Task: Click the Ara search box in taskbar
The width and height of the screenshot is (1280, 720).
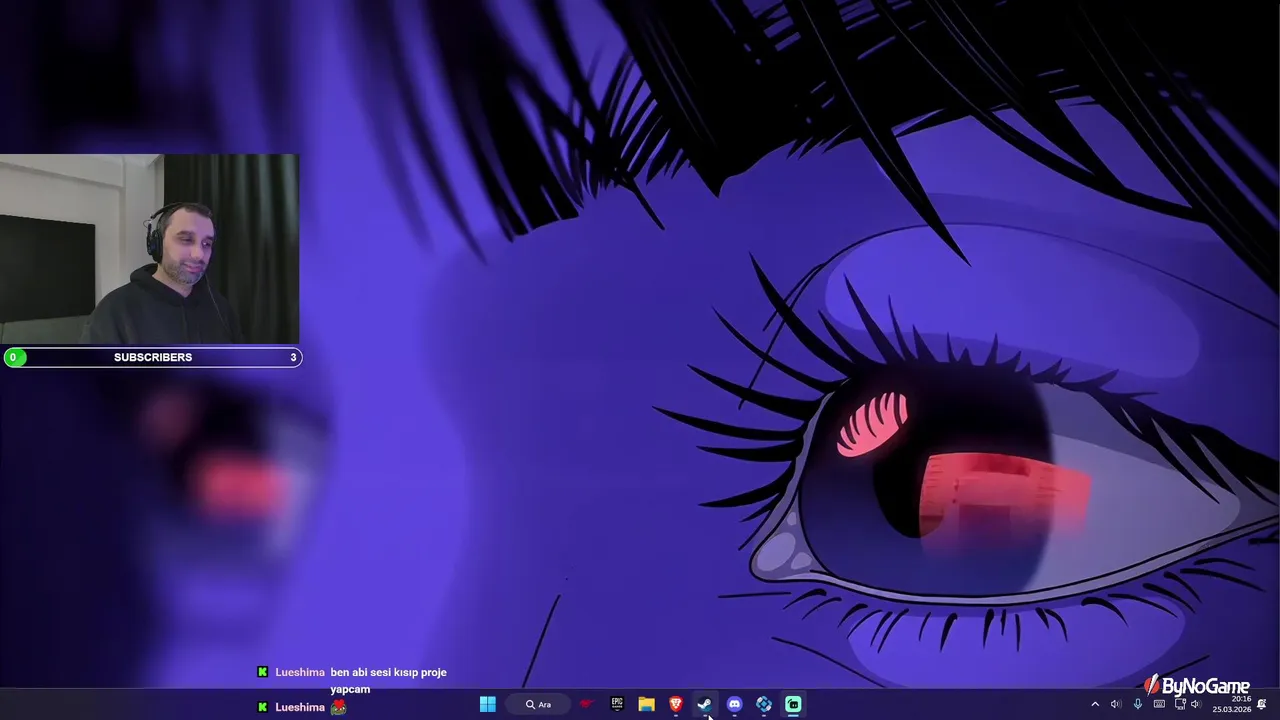Action: click(539, 704)
